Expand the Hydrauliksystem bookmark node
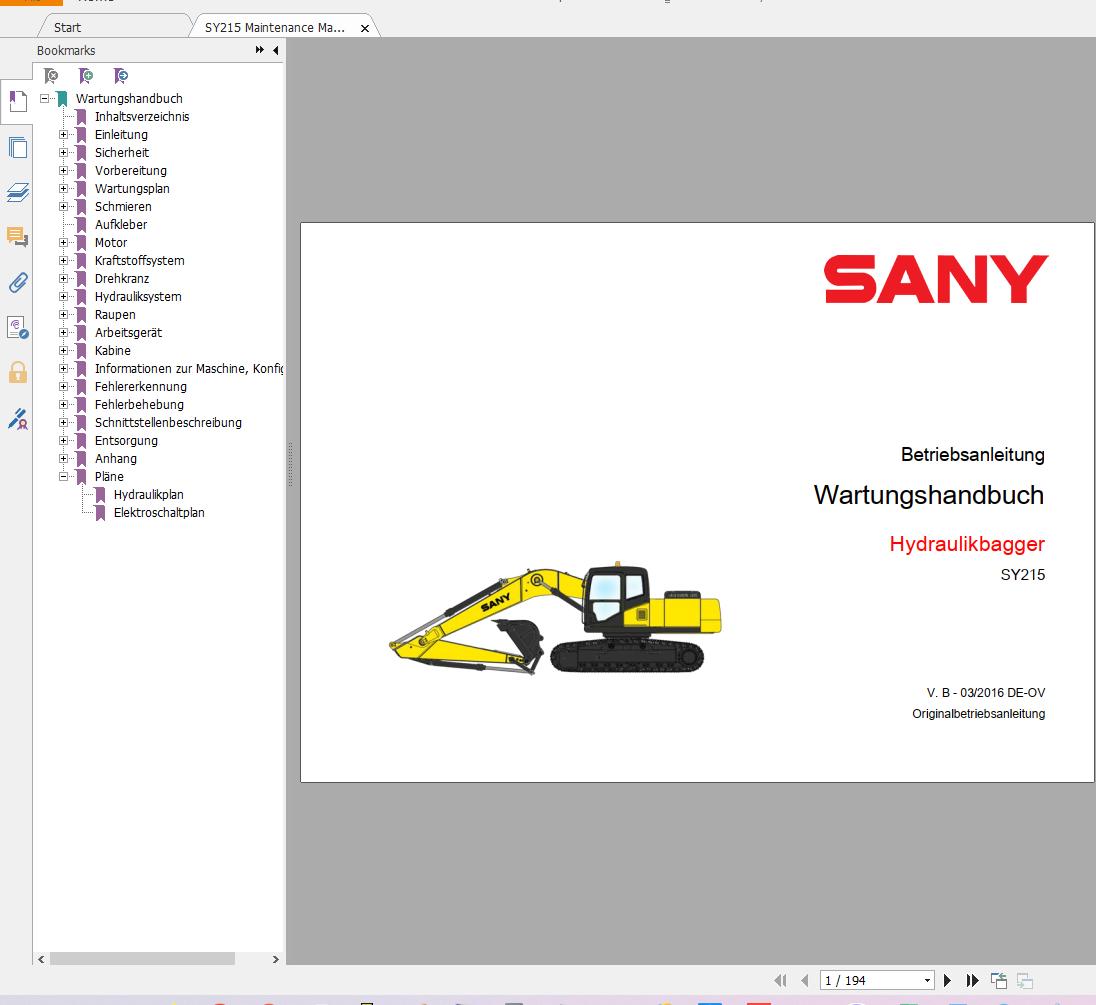The image size is (1096, 1005). pos(64,297)
